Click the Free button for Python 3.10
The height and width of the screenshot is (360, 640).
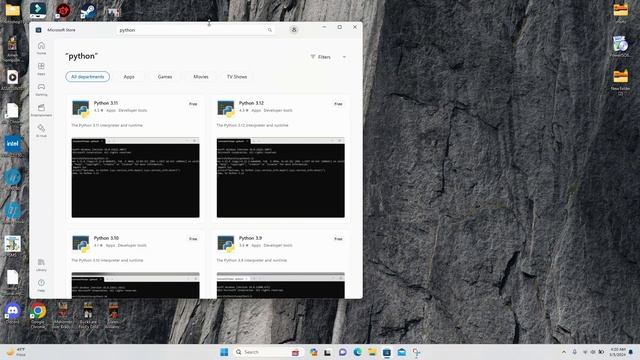tap(193, 239)
